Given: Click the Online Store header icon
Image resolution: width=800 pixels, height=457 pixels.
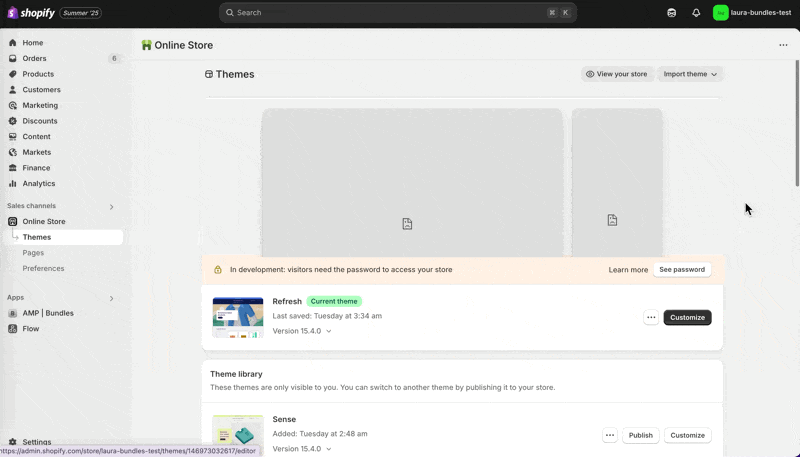Looking at the screenshot, I should click(146, 45).
